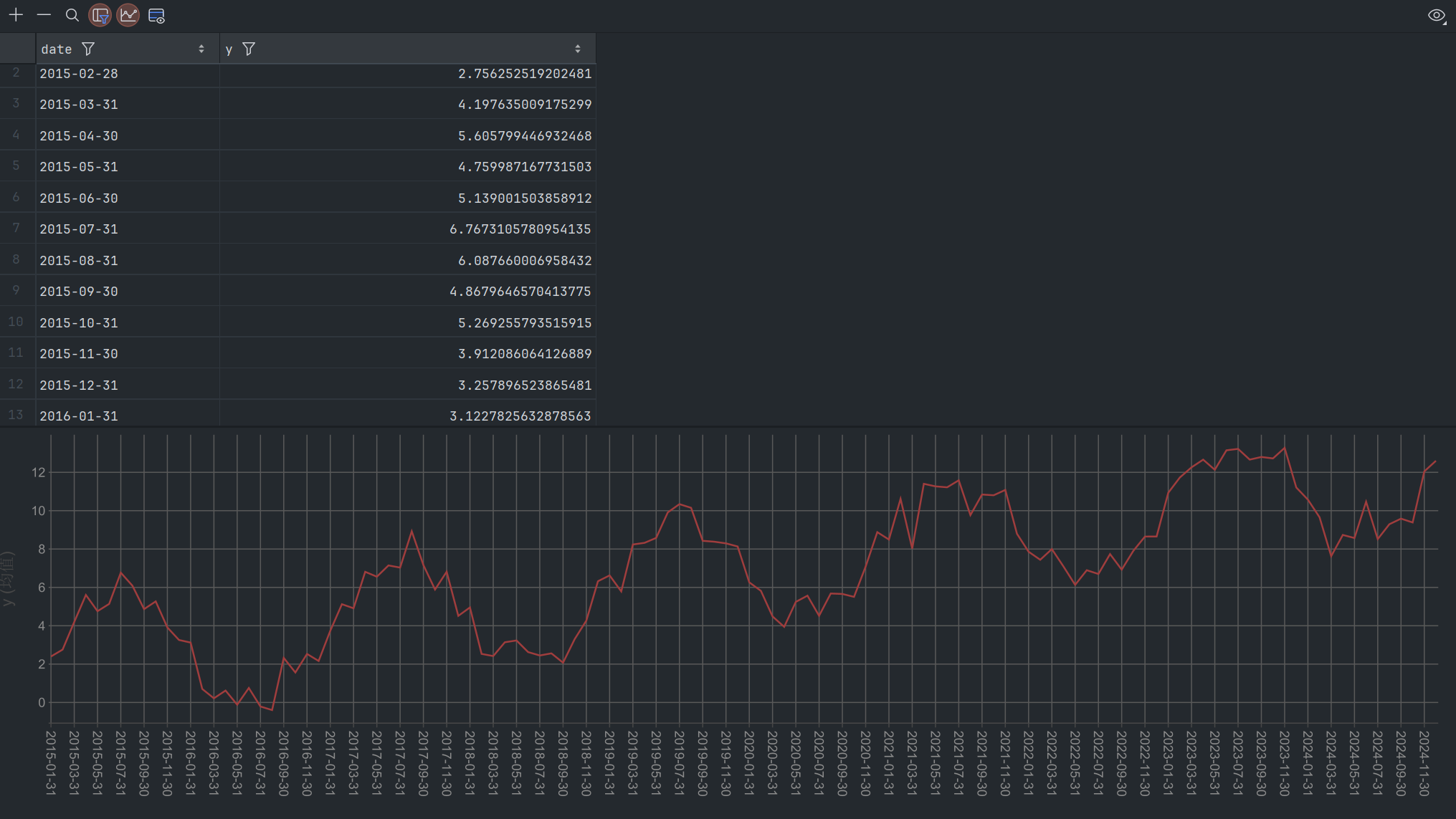Click the value 5.605799446932468
The image size is (1456, 819).
[x=525, y=136]
